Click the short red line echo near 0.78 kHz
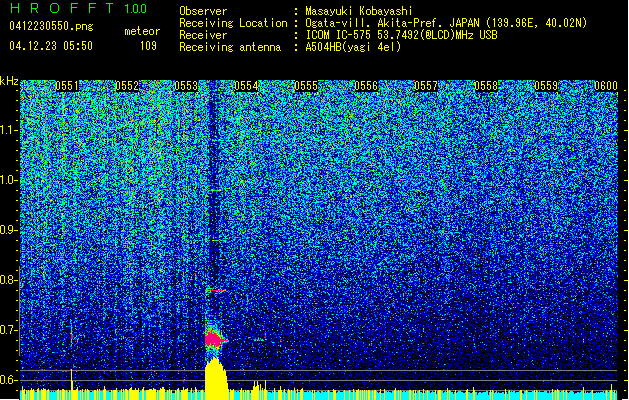 (215, 290)
